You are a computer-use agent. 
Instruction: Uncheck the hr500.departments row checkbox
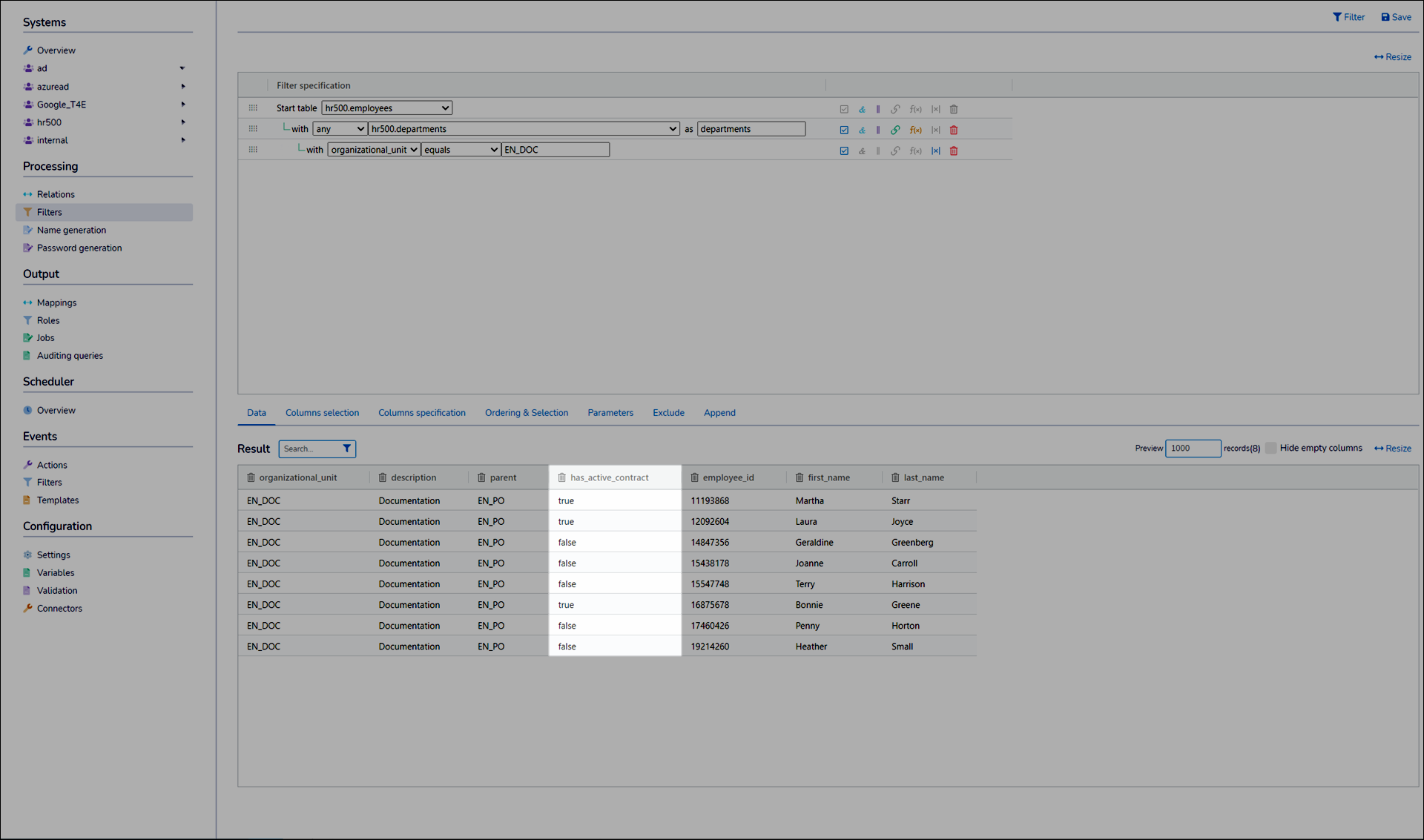pyautogui.click(x=844, y=130)
